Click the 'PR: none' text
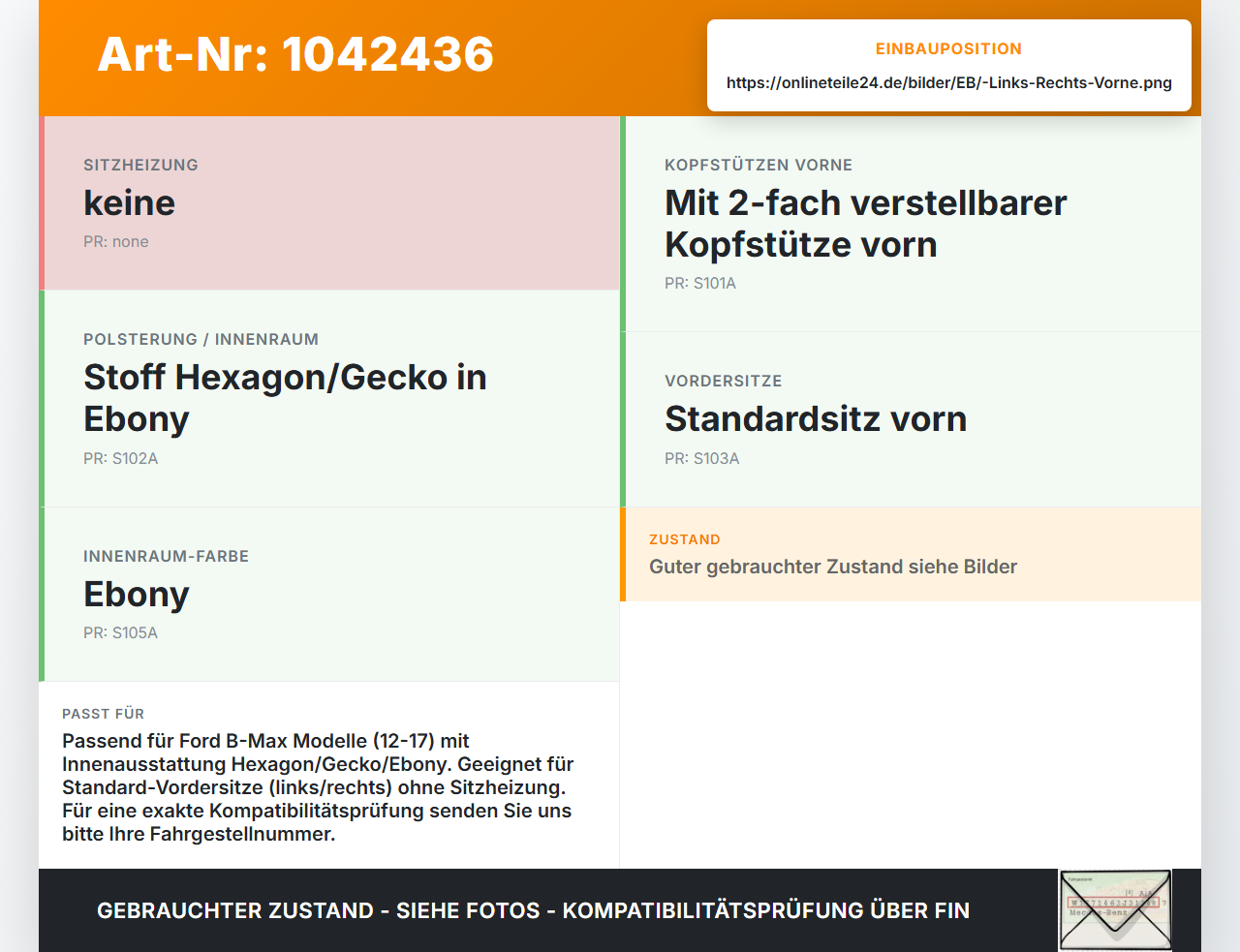This screenshot has height=952, width=1240. [x=116, y=241]
